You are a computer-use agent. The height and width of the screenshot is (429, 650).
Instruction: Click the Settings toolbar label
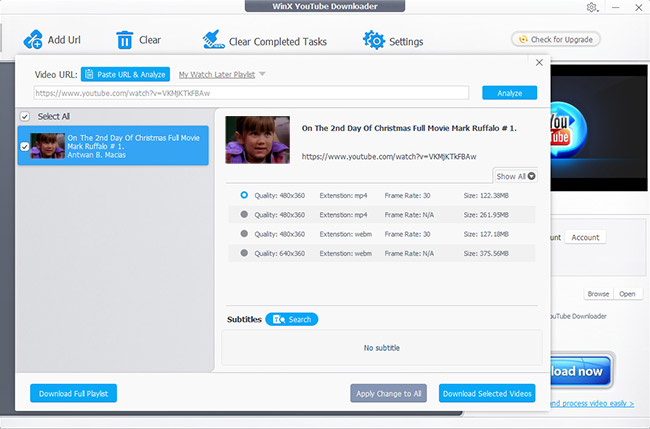click(406, 42)
